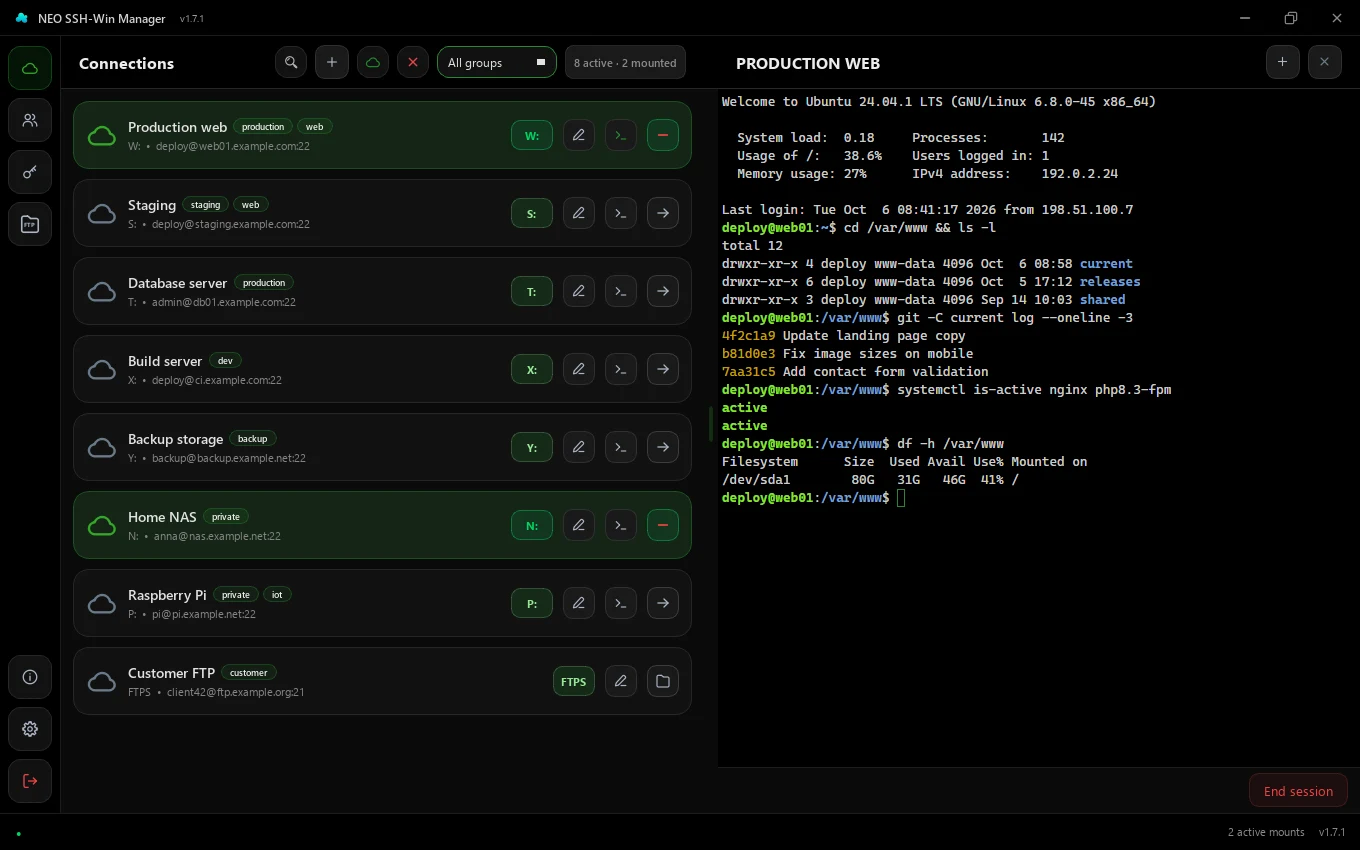Click the red logout sidebar icon

(30, 781)
